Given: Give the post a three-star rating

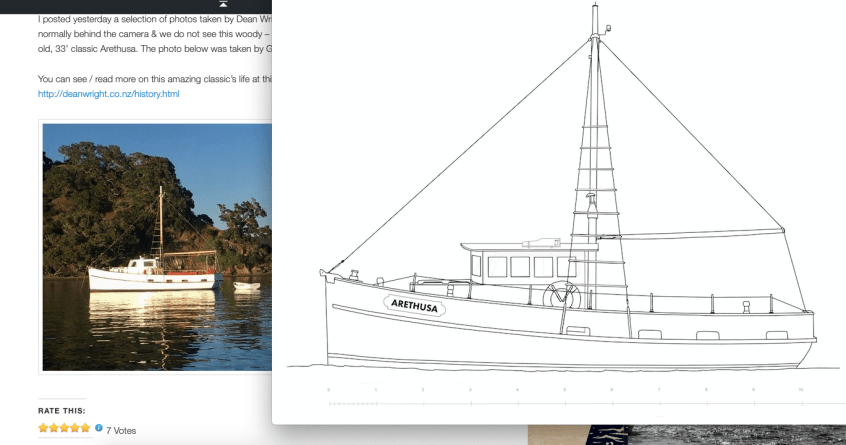Looking at the screenshot, I should pos(64,428).
